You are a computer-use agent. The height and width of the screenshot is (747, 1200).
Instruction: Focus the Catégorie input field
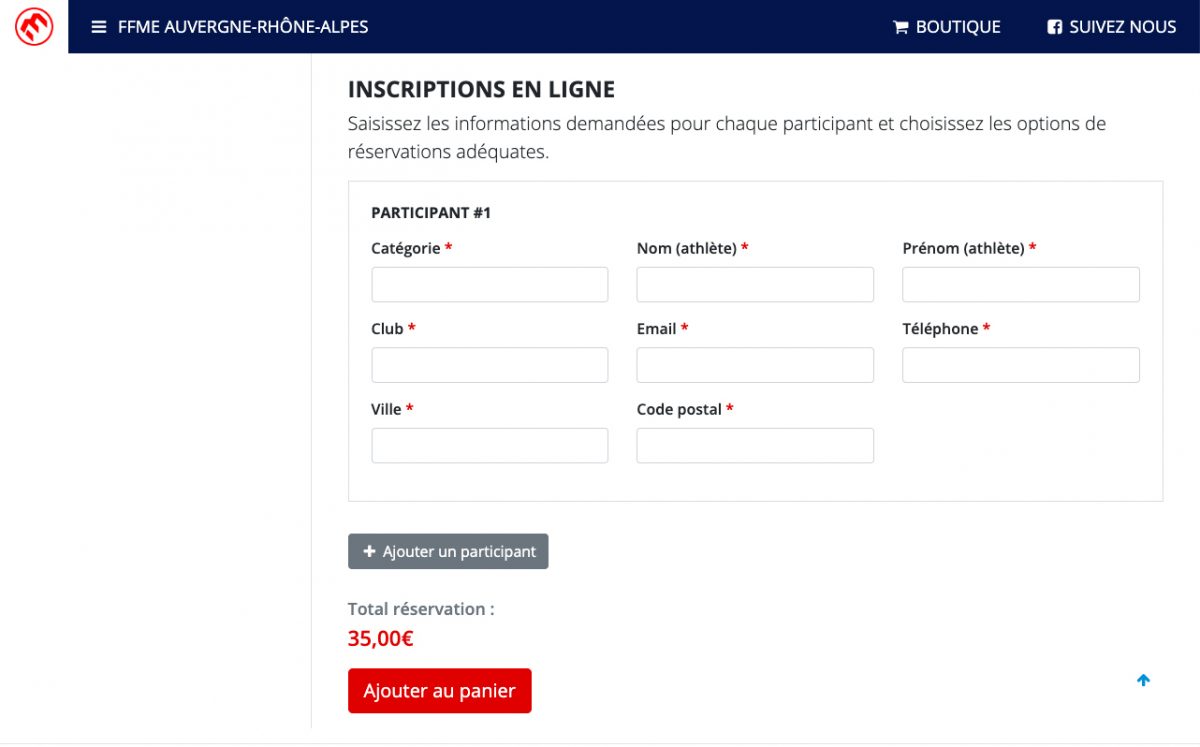(x=489, y=285)
